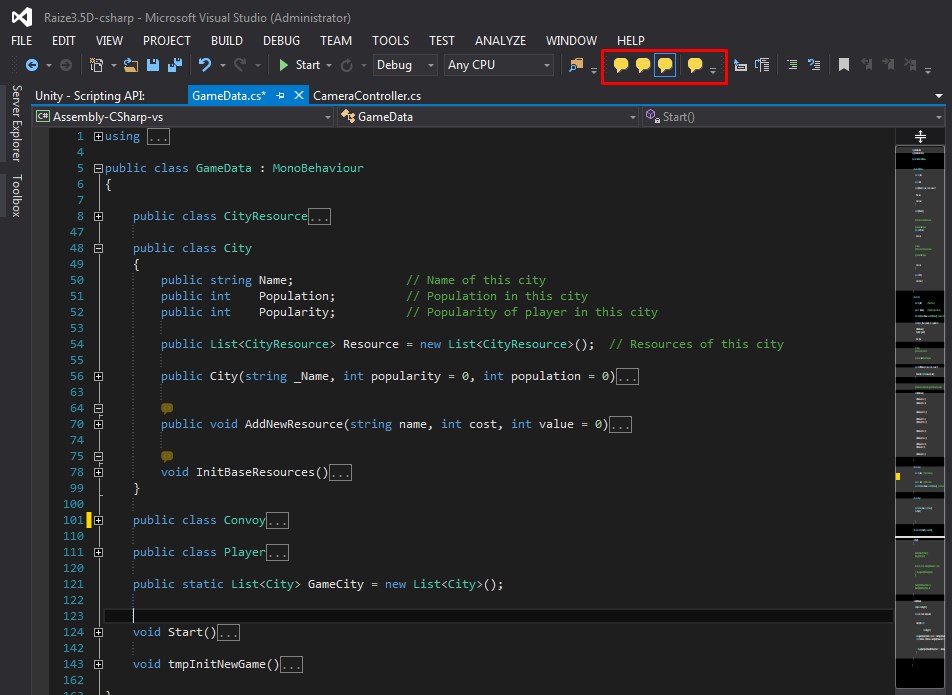Open the Debug configuration dropdown
Screen dimensions: 952x695
(x=405, y=65)
